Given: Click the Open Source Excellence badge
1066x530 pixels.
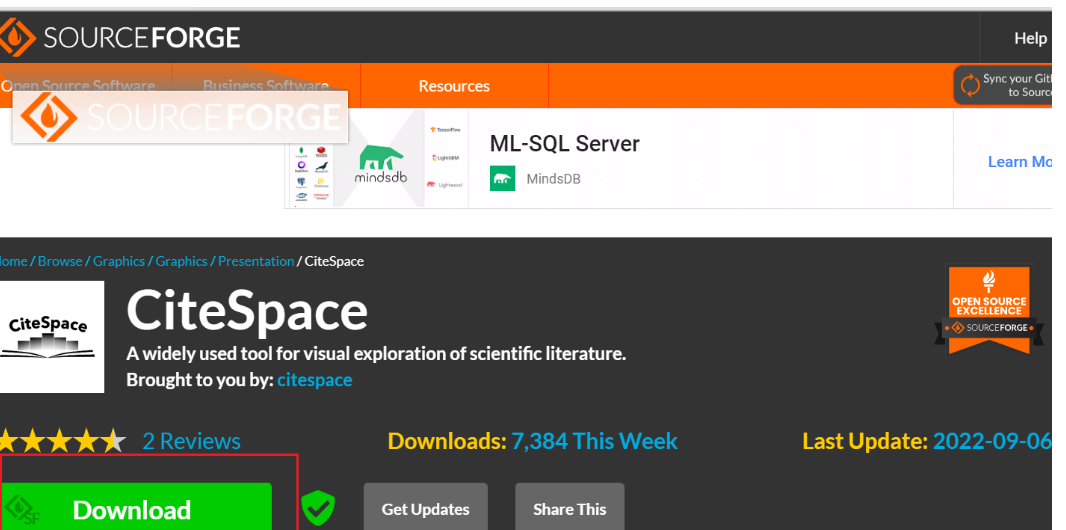Looking at the screenshot, I should pos(988,311).
